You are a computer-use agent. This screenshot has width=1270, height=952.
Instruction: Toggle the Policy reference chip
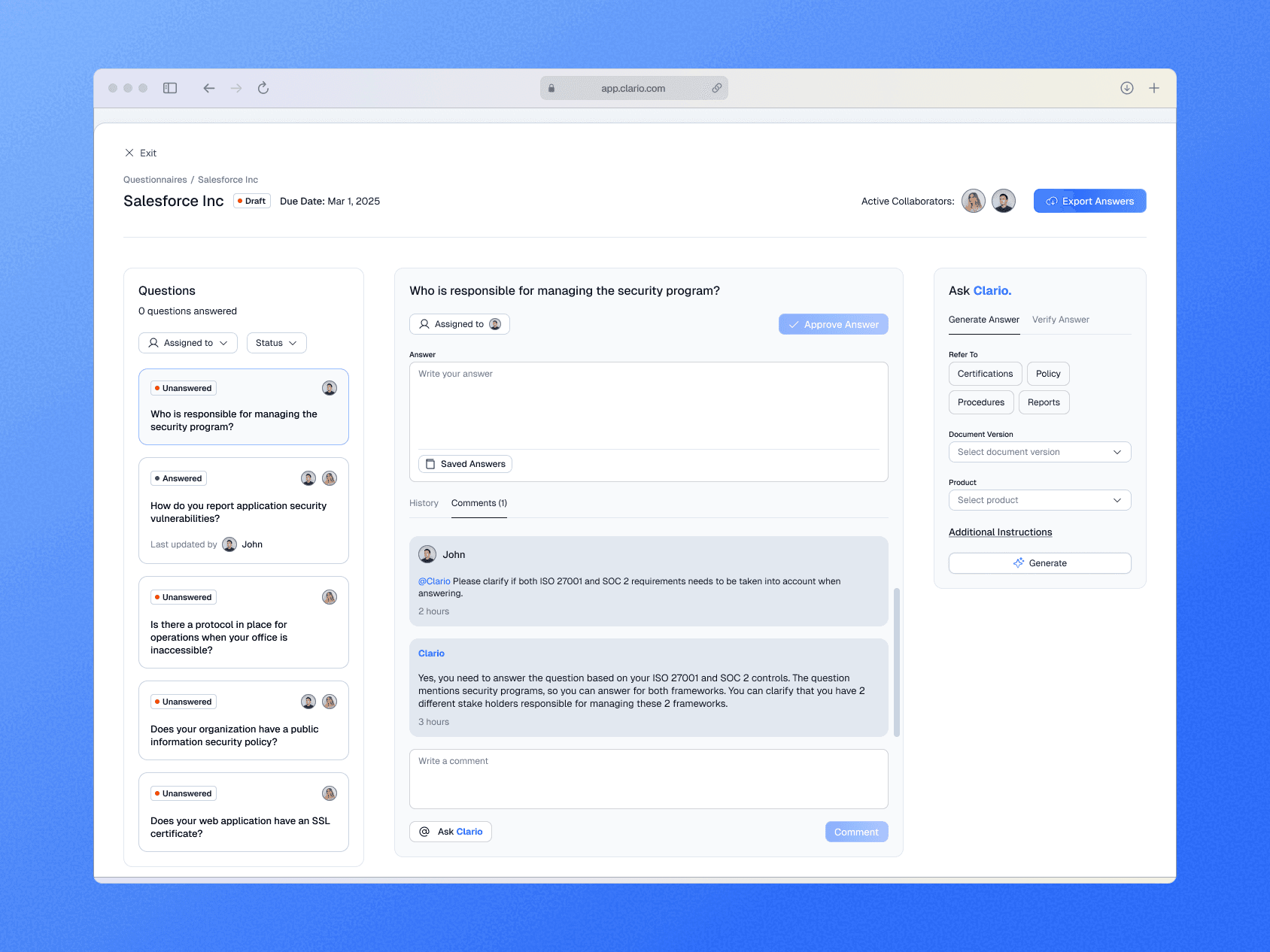[1048, 374]
